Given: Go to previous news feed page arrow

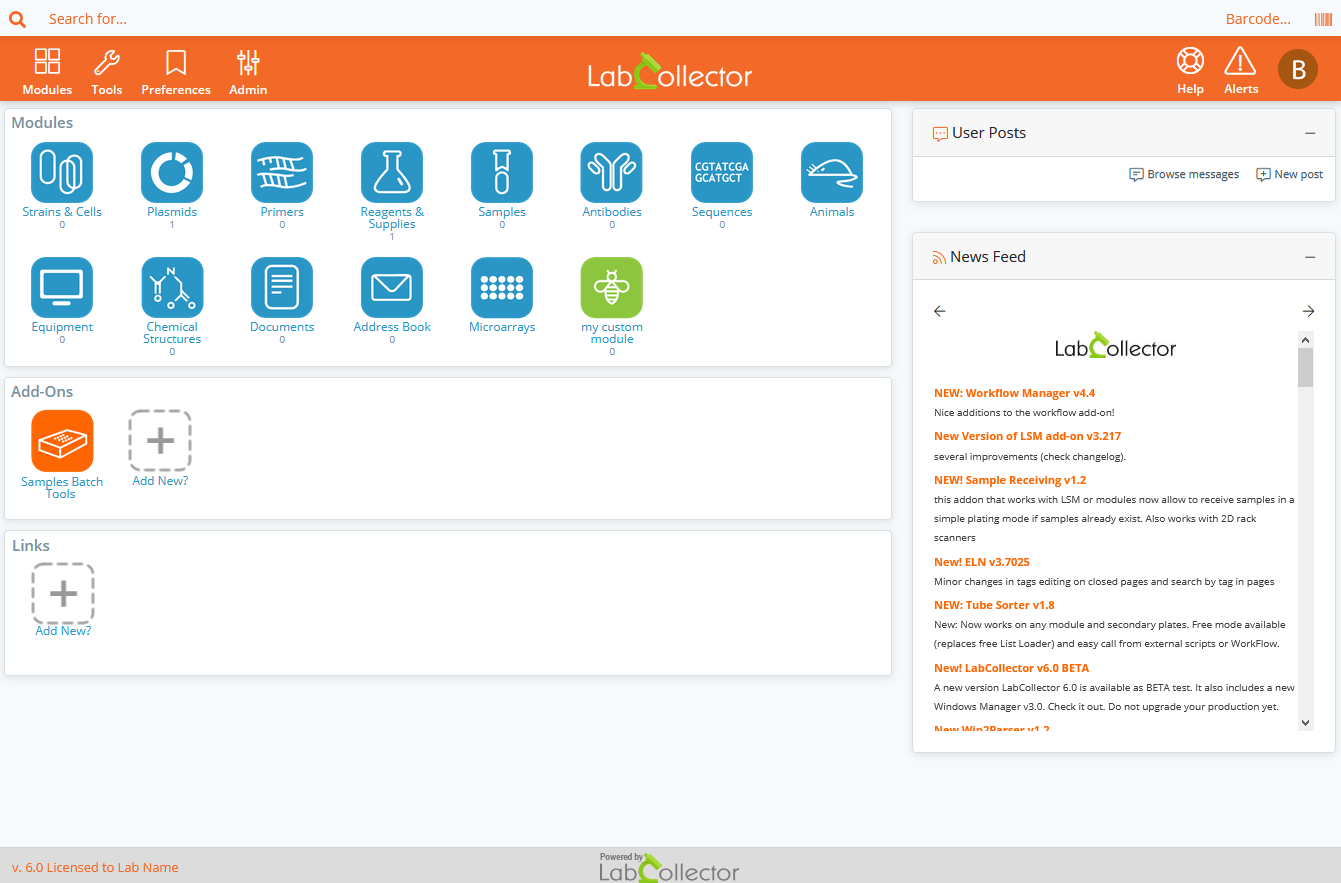Looking at the screenshot, I should (939, 311).
